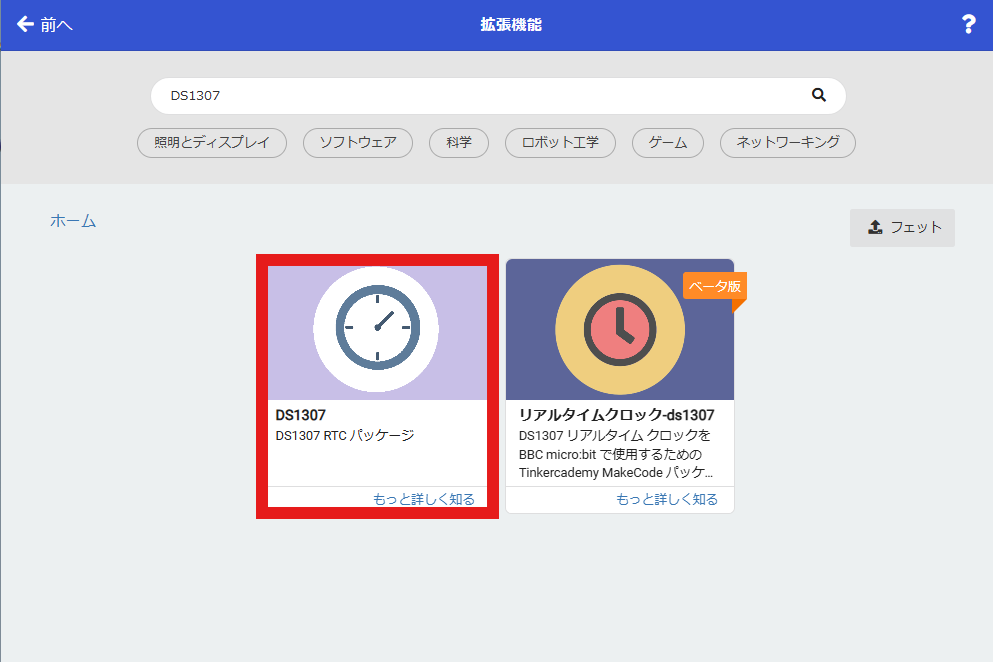This screenshot has height=662, width=993.
Task: Filter by 科学 category
Action: pos(459,143)
